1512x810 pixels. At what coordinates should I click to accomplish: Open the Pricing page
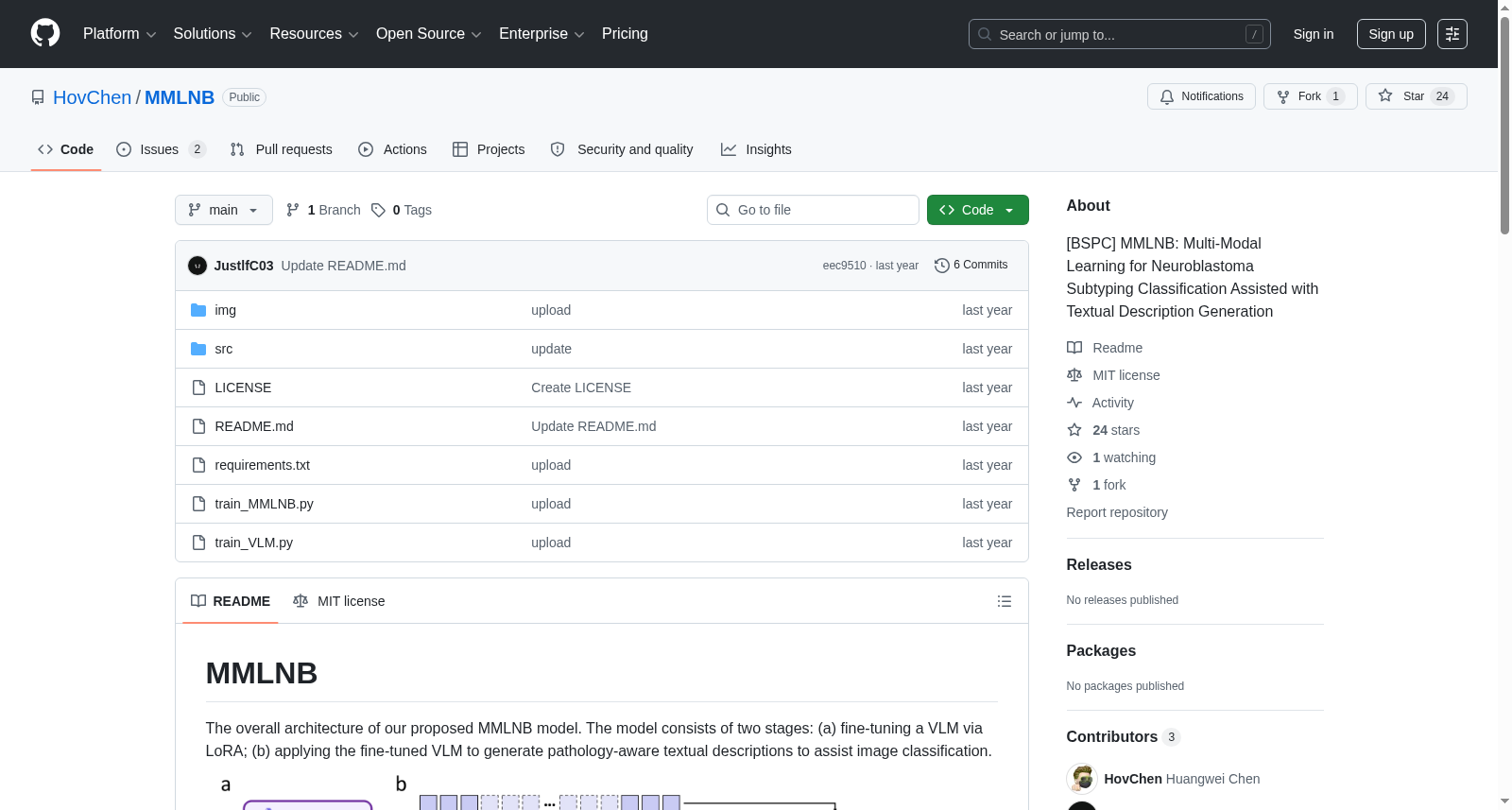(625, 34)
